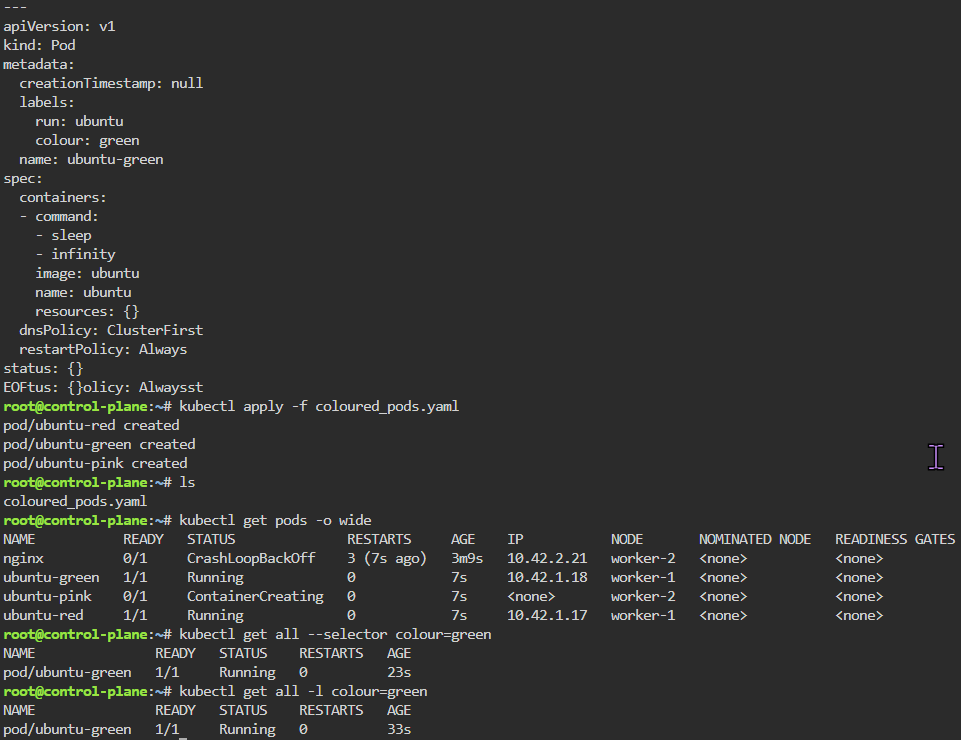Click the READINESS GATES column header
This screenshot has width=961, height=740.
[x=895, y=539]
